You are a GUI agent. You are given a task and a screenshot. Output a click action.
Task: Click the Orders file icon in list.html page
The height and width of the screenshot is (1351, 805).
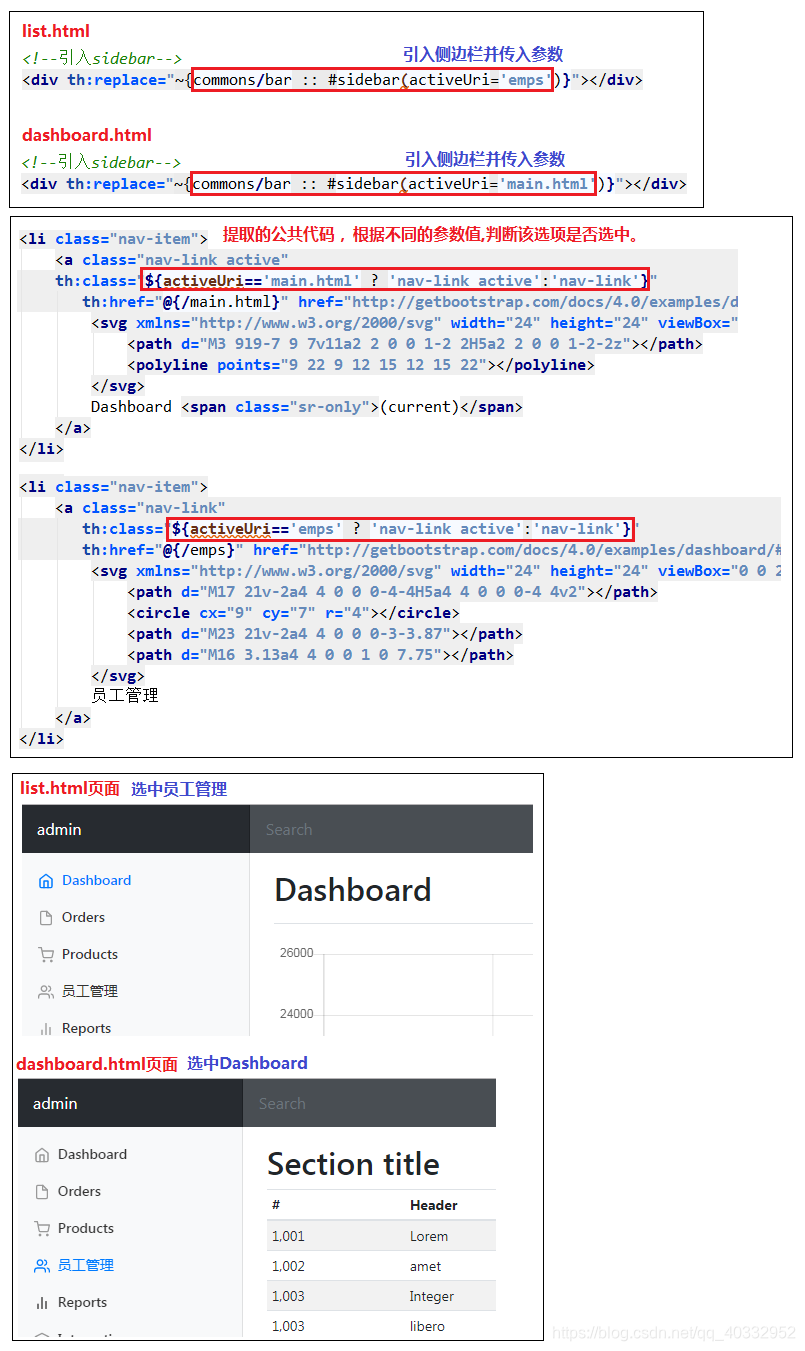click(45, 918)
